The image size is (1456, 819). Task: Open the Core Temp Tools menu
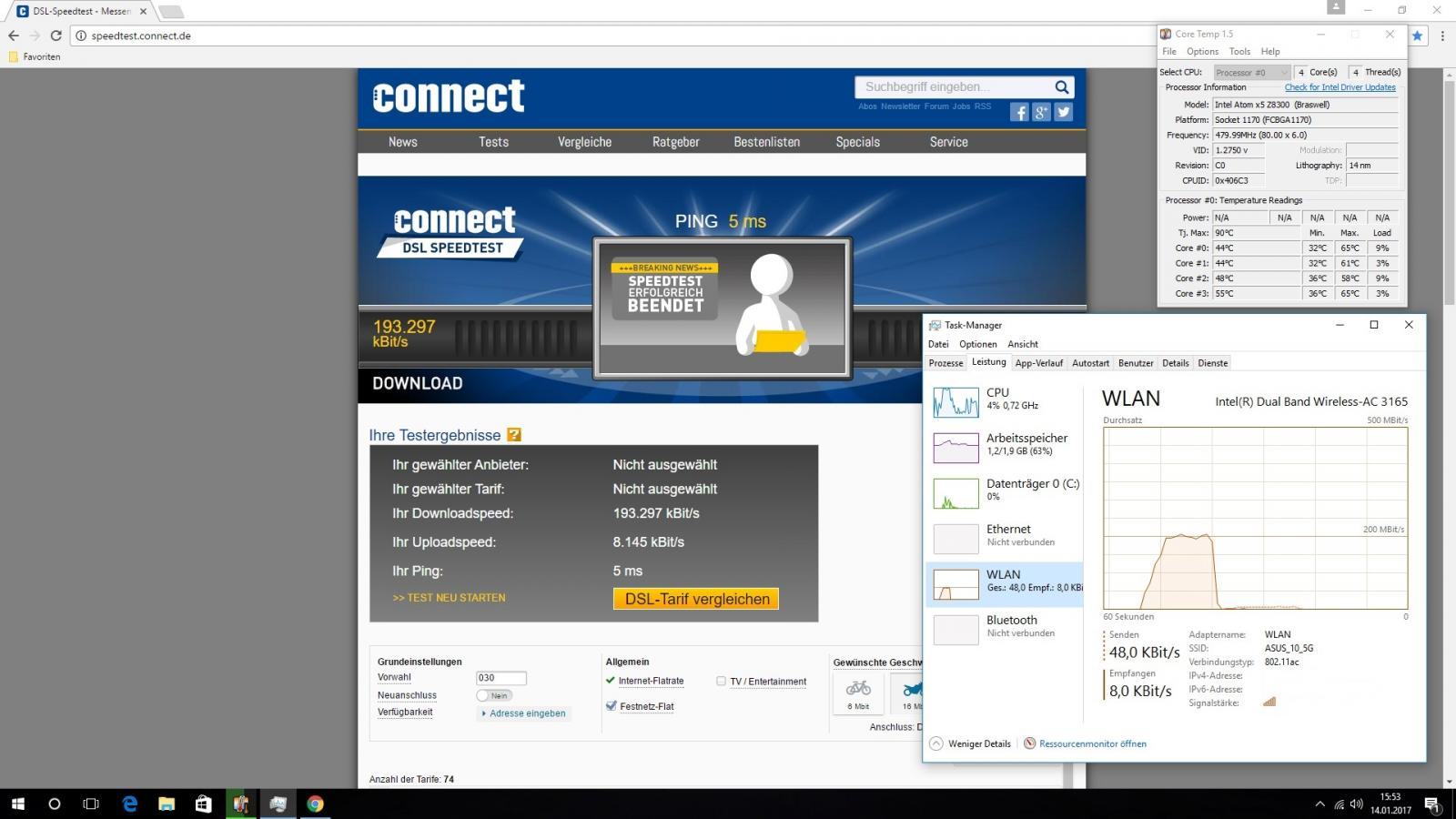1239,52
